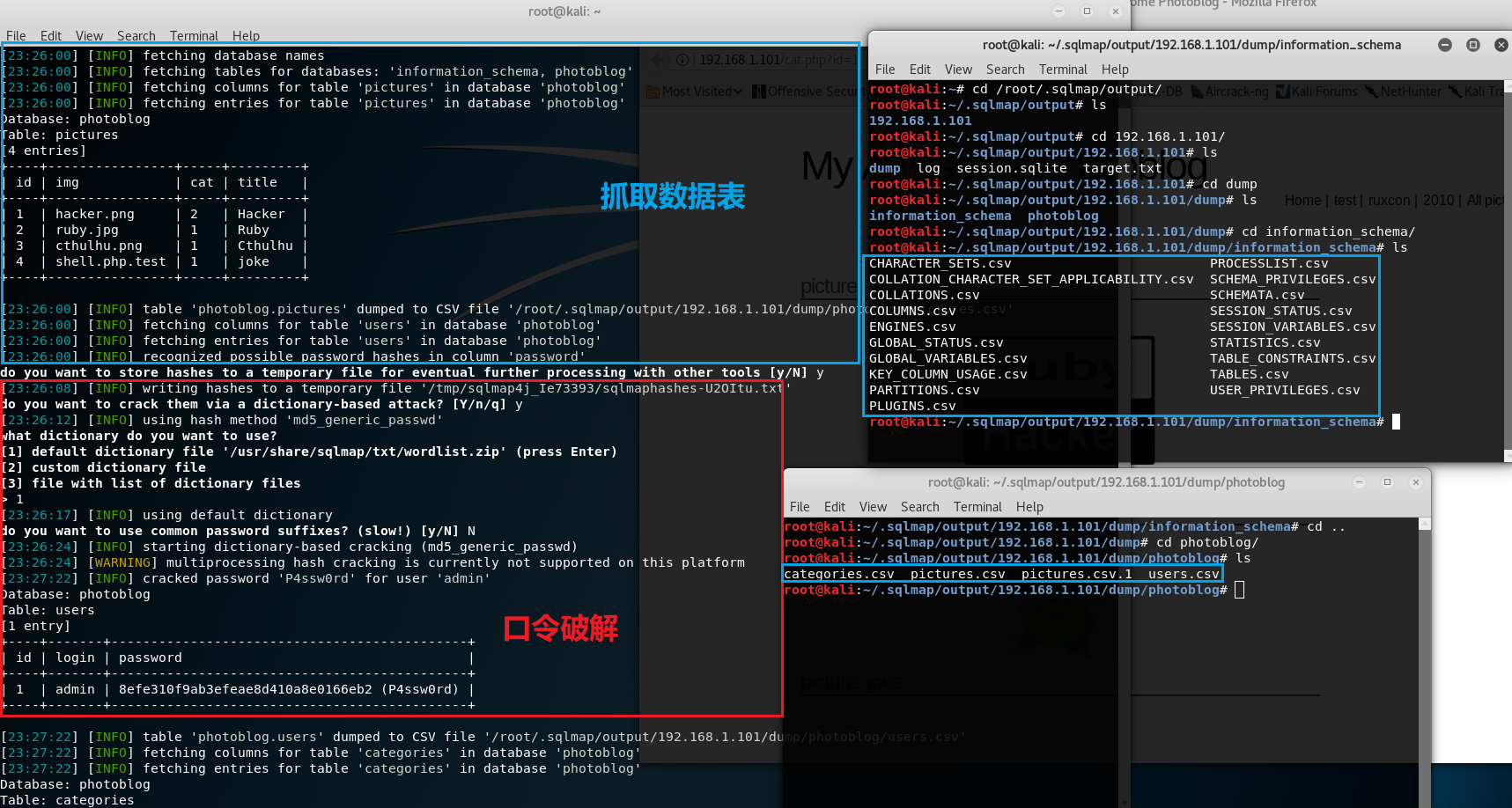Click PROCESSLIST.csv in information_schema listing

[1269, 263]
